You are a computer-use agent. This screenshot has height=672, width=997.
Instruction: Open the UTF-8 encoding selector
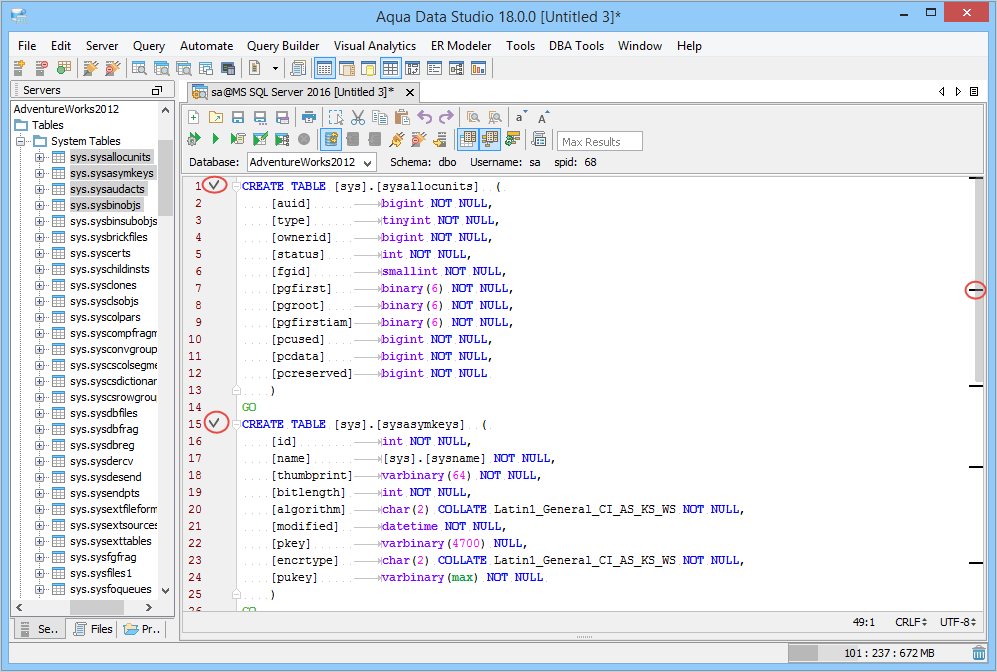tap(958, 622)
